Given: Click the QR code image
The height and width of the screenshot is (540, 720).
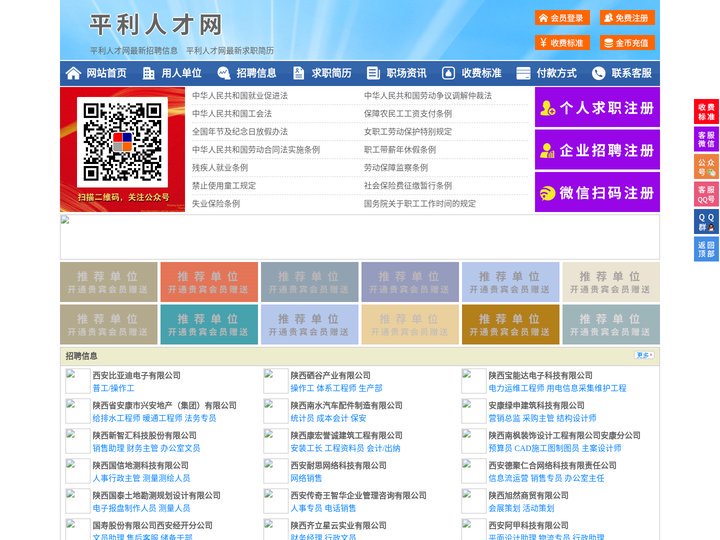Looking at the screenshot, I should [x=122, y=142].
